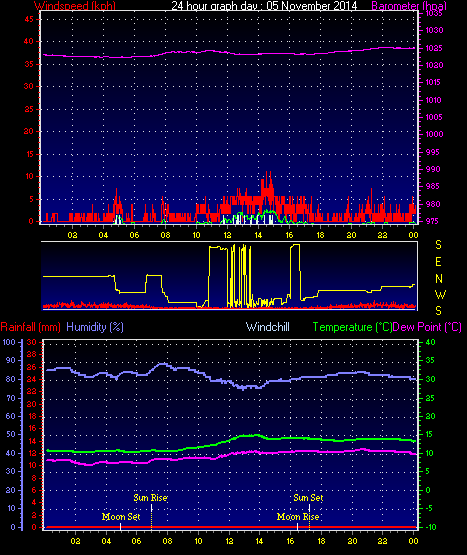Click the 18 hour label under windspeed chart
This screenshot has height=555, width=467.
320,235
